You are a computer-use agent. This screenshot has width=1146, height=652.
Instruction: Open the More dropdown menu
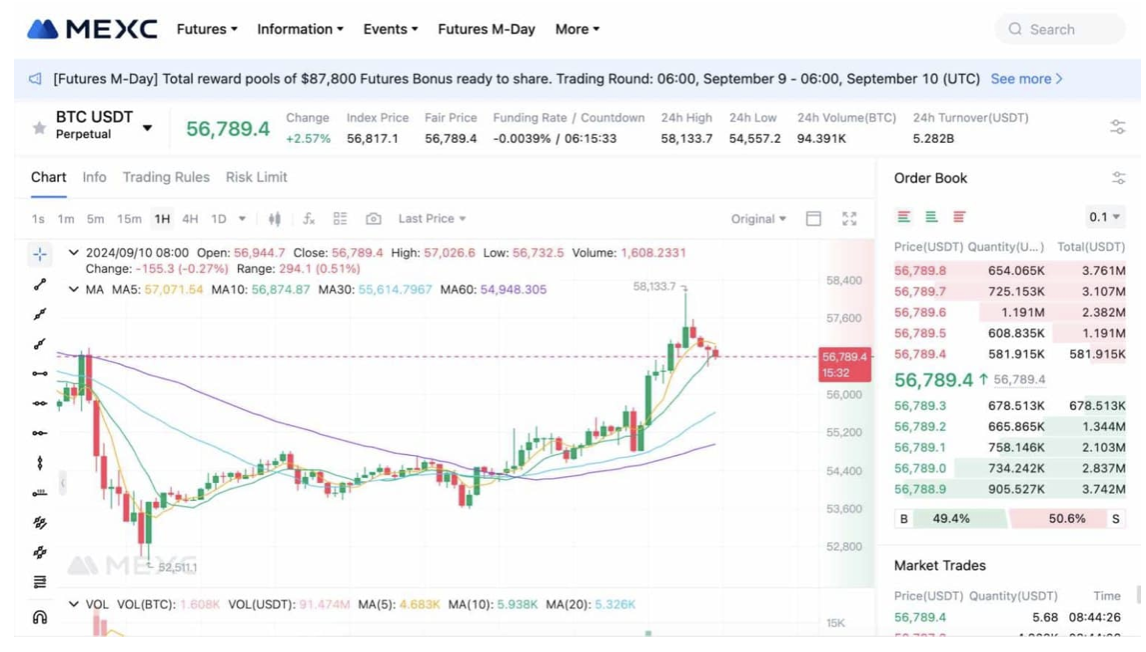[577, 29]
